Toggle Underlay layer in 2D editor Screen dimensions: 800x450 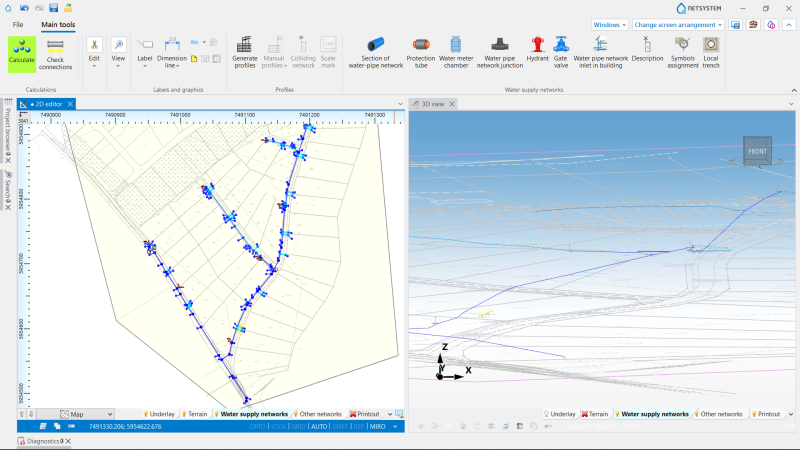pos(159,414)
